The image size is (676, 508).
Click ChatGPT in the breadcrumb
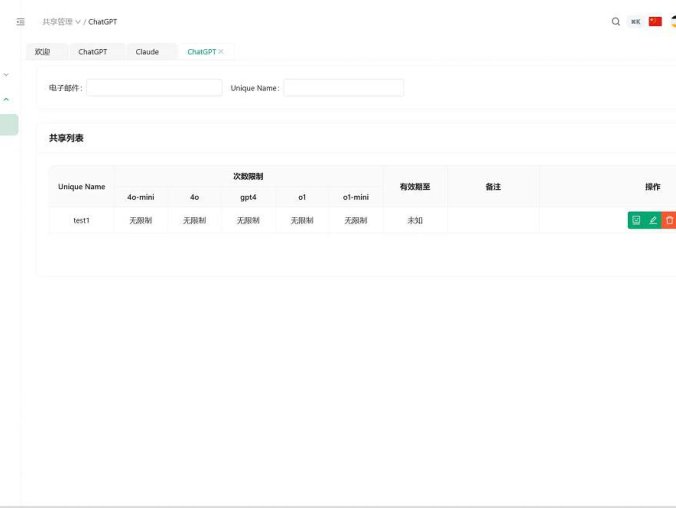pyautogui.click(x=103, y=22)
